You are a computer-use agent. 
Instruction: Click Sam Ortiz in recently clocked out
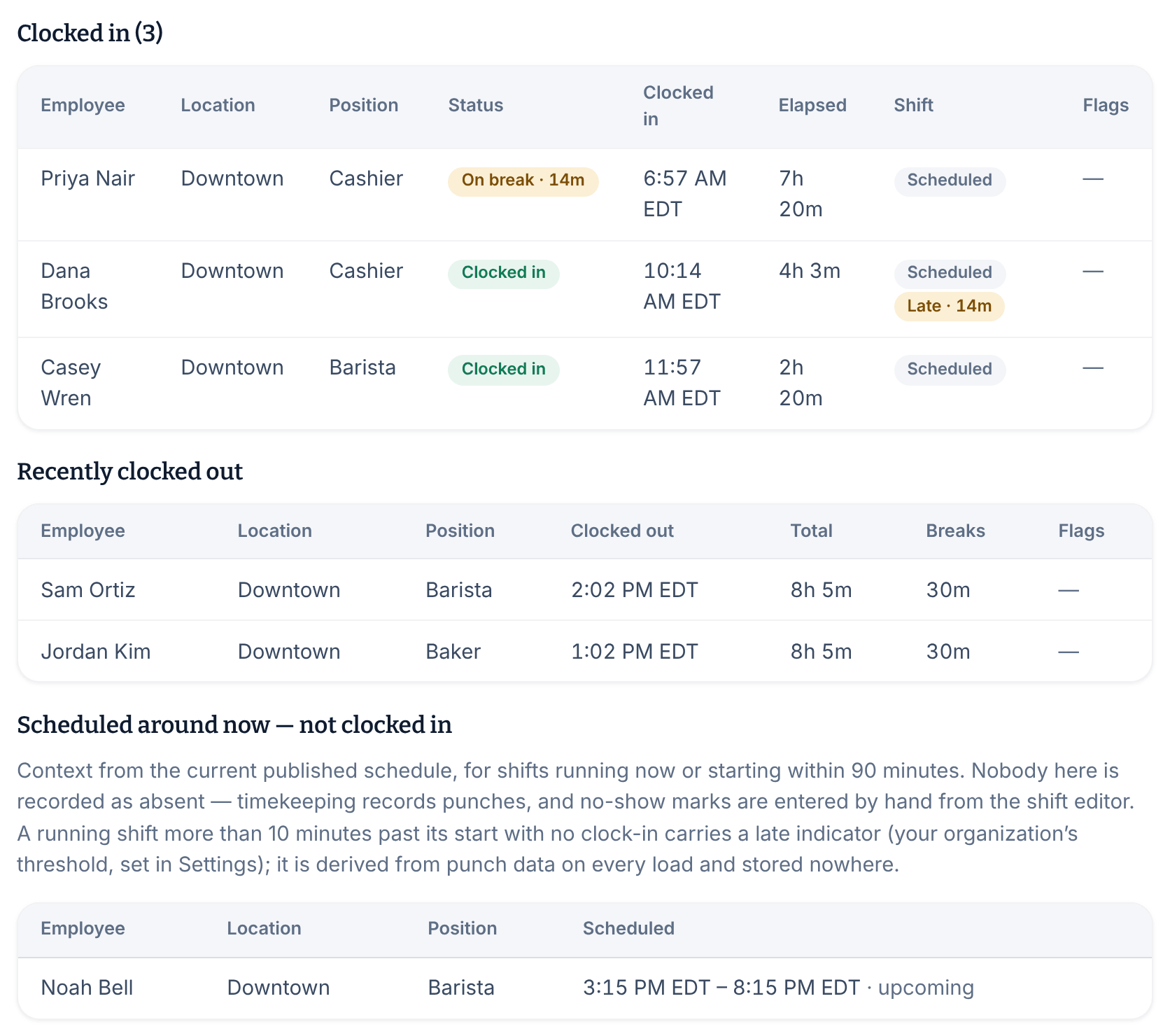click(x=88, y=590)
